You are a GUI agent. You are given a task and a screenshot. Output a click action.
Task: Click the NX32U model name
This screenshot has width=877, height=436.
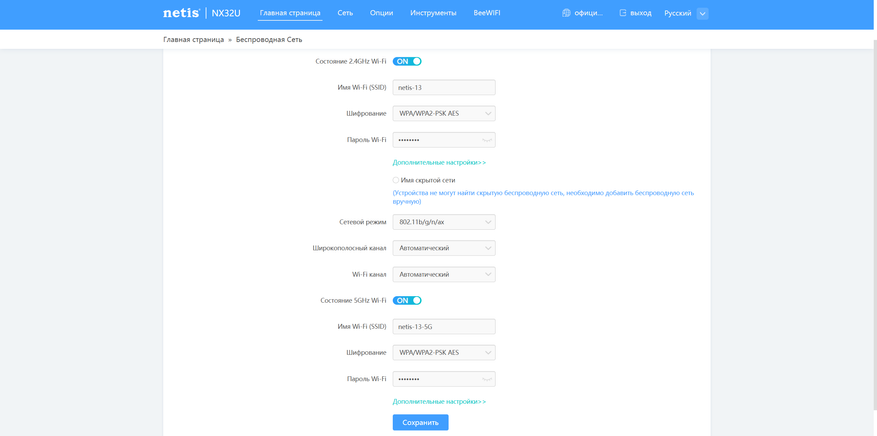pyautogui.click(x=226, y=13)
